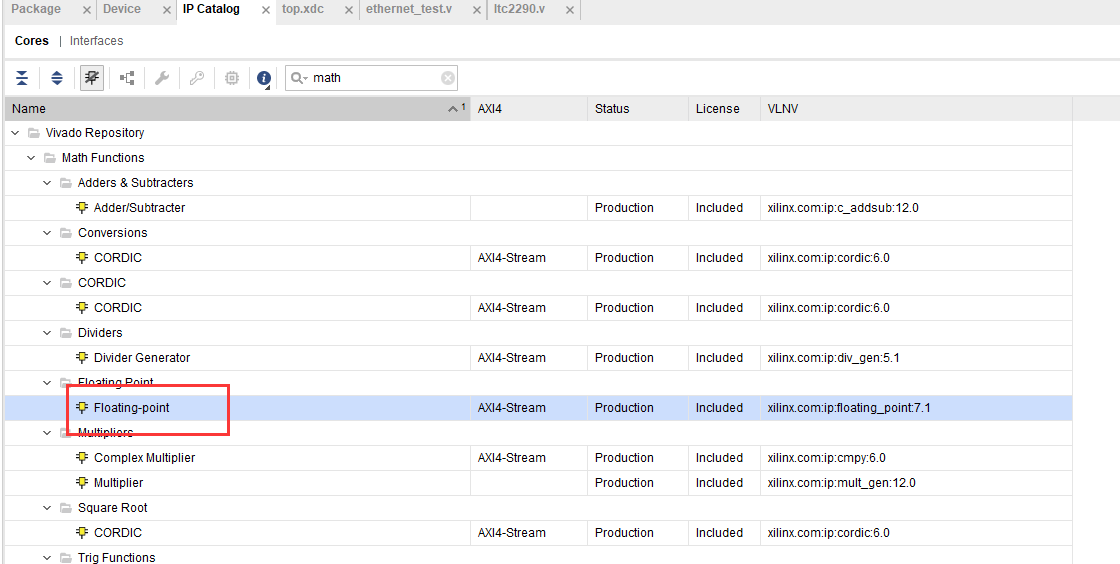1120x564 pixels.
Task: Select the Adder/Subtracter IP core
Action: pos(139,208)
